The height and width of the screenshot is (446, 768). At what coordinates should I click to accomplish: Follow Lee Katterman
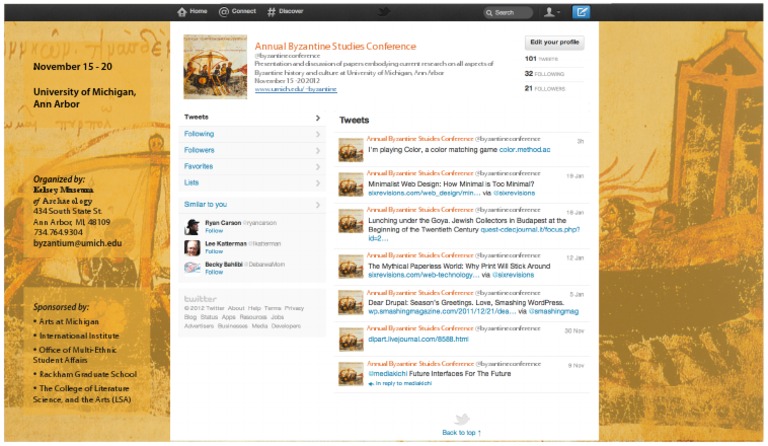click(x=214, y=252)
